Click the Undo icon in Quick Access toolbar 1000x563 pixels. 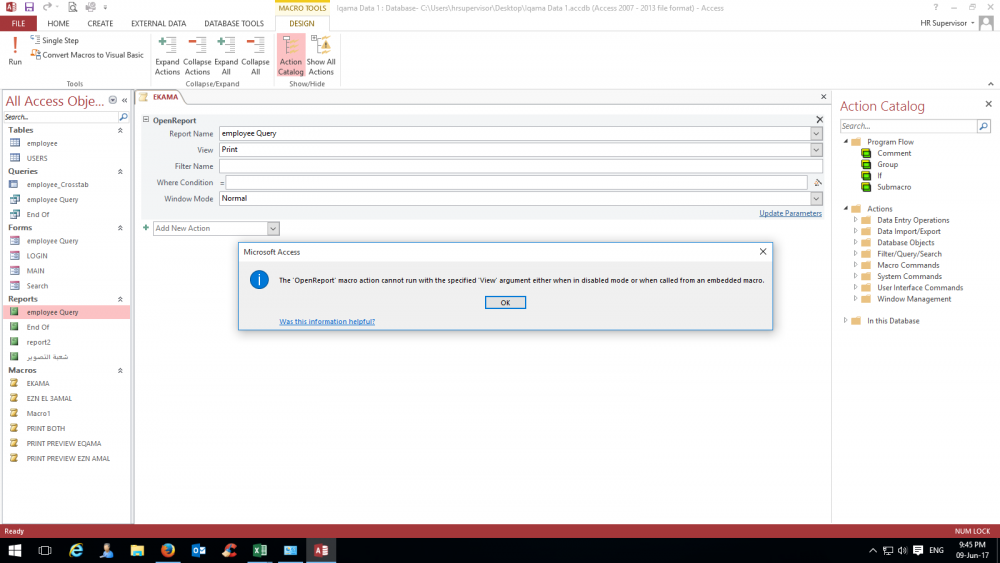point(47,7)
